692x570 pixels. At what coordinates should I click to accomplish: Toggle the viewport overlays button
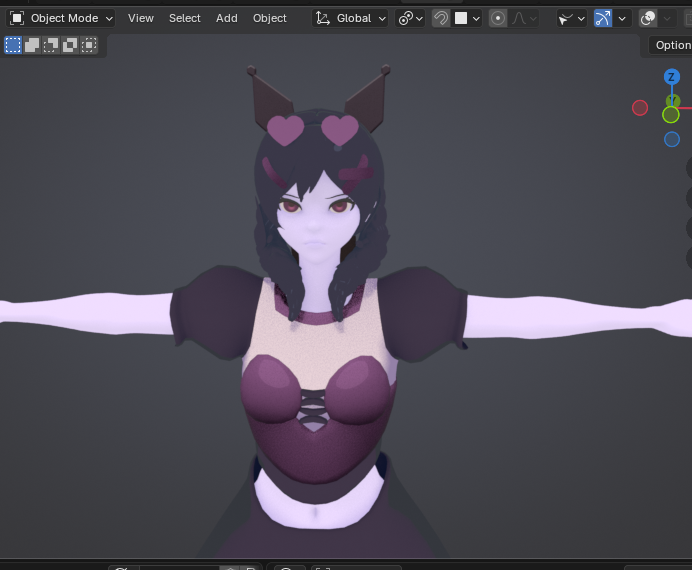(648, 19)
